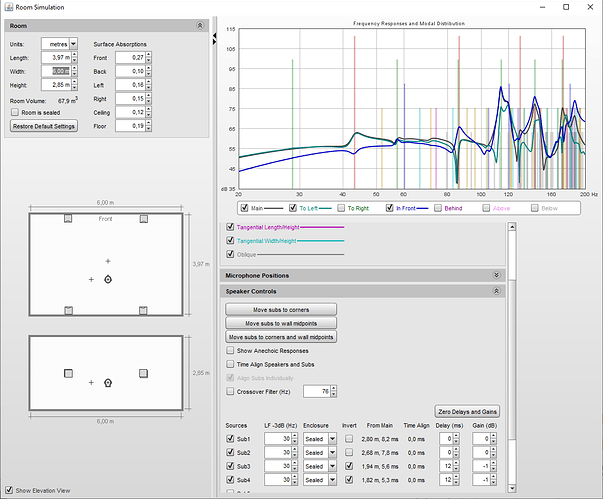The width and height of the screenshot is (603, 499).
Task: Click the Zero Delays and Gains button
Action: [x=466, y=411]
